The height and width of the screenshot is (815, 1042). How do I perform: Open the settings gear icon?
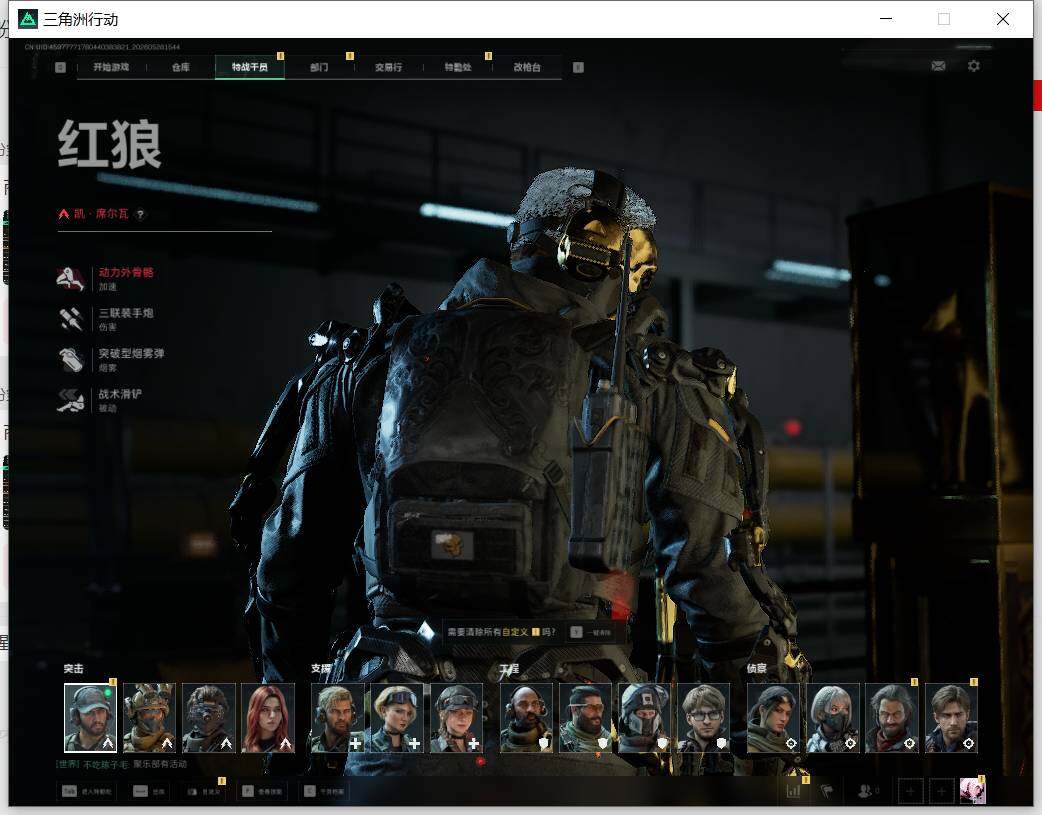pos(974,66)
